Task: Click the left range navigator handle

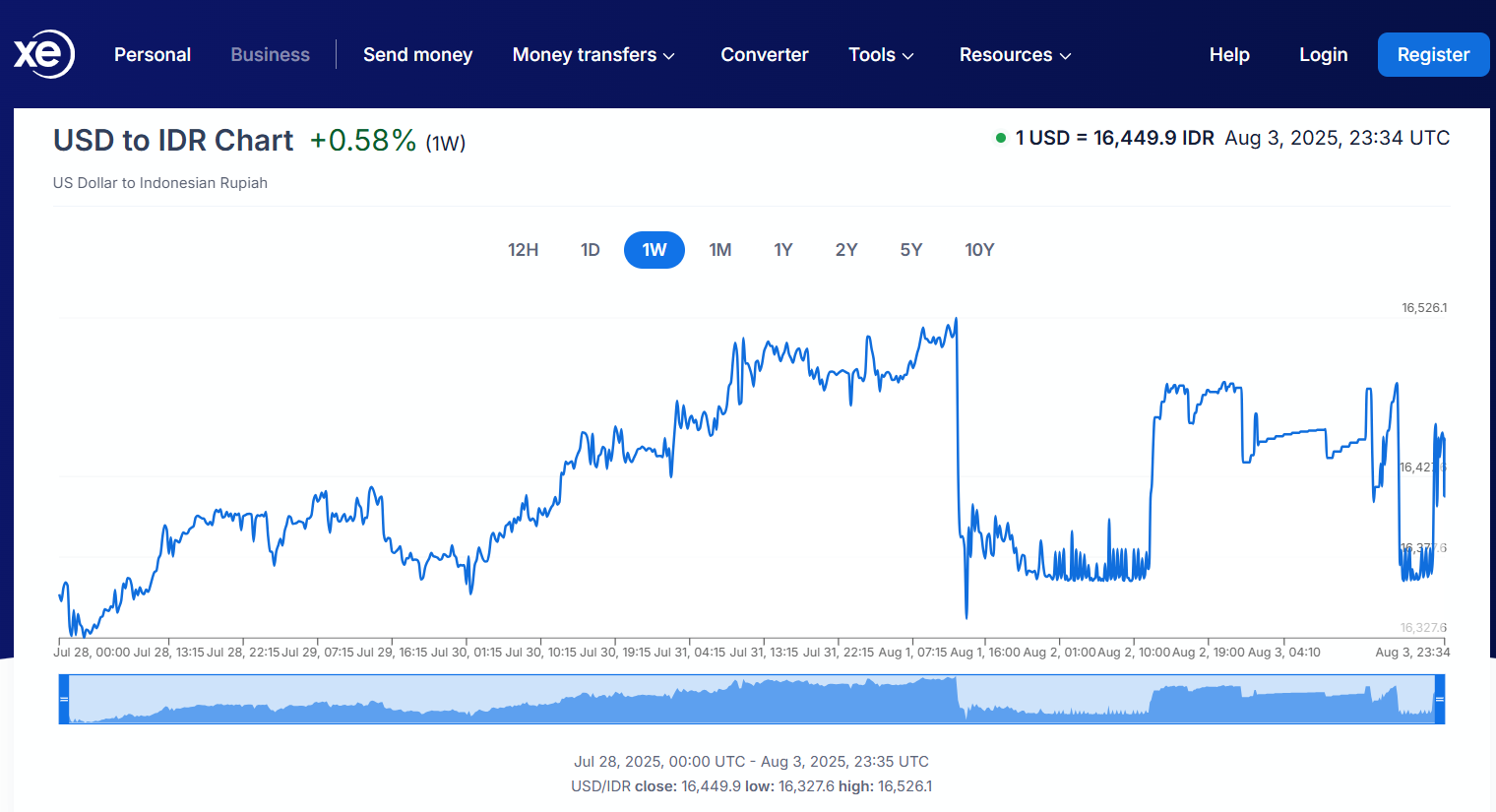Action: tap(64, 700)
